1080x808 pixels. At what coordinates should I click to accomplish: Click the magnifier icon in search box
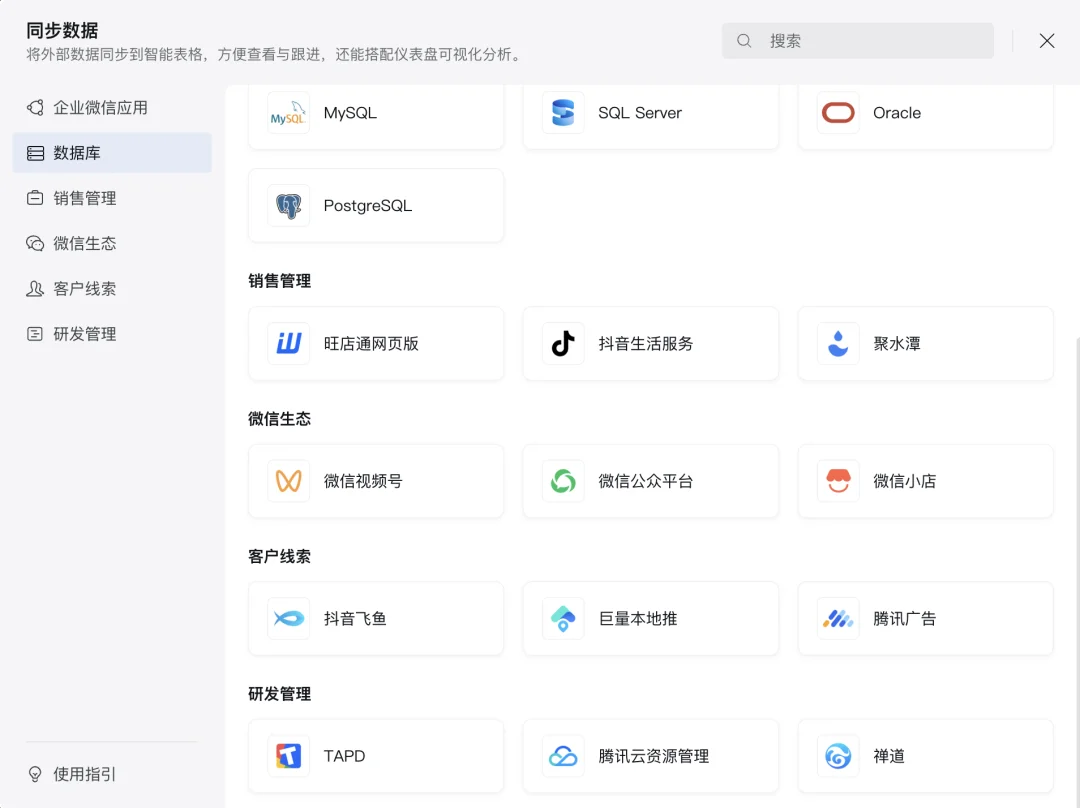pos(744,41)
